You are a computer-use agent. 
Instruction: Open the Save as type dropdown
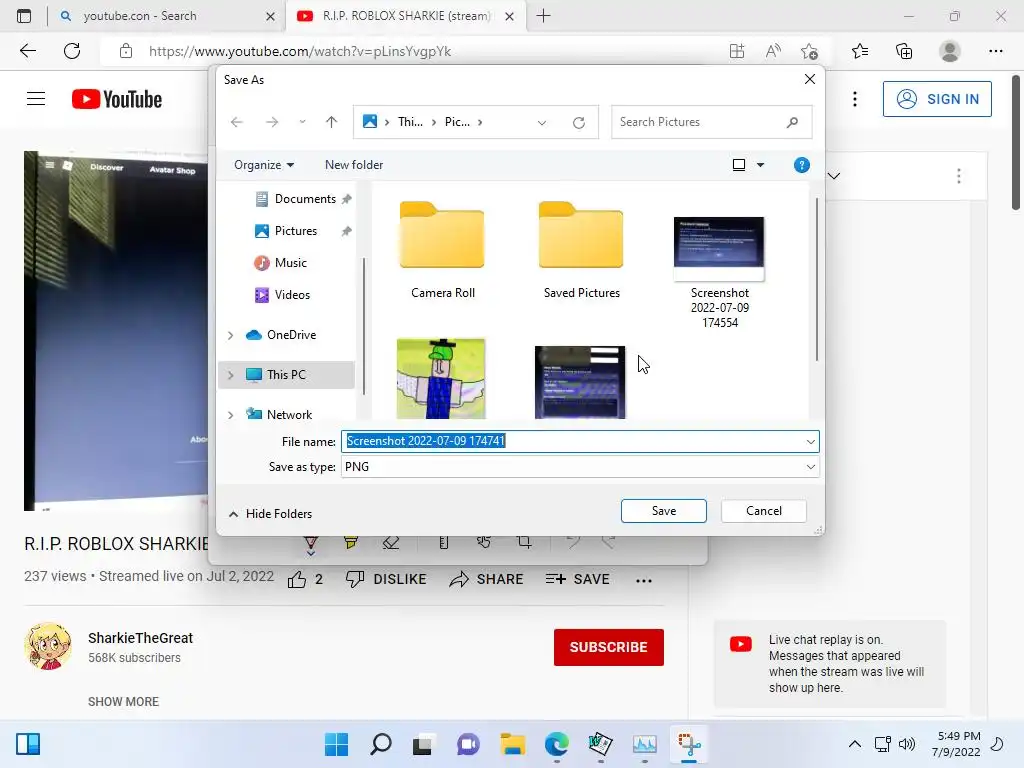pos(810,467)
